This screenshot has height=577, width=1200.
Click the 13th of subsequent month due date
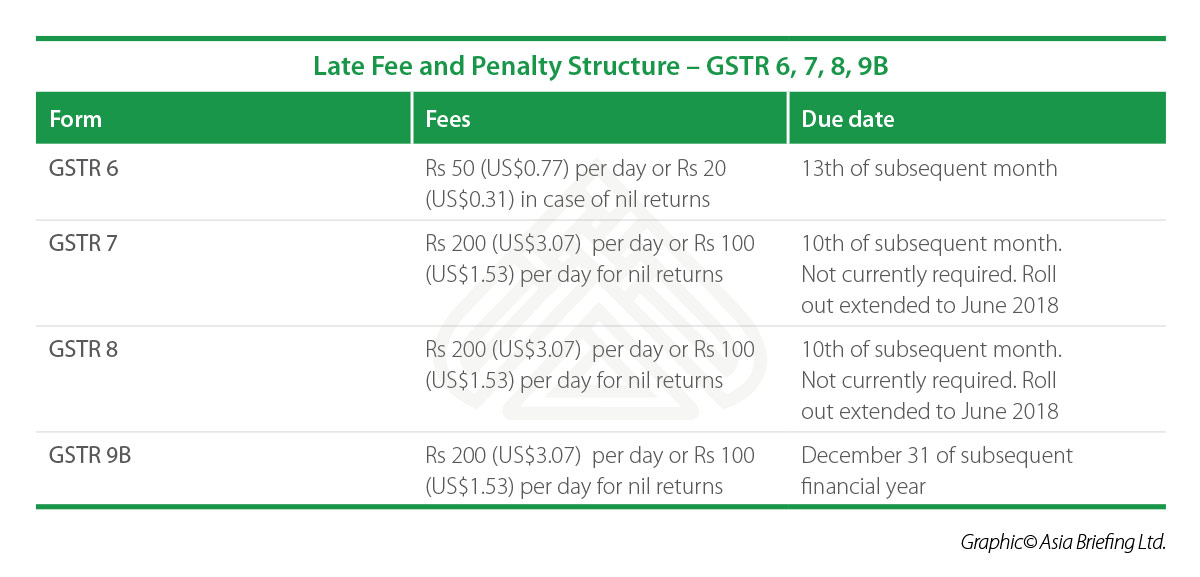coord(929,168)
